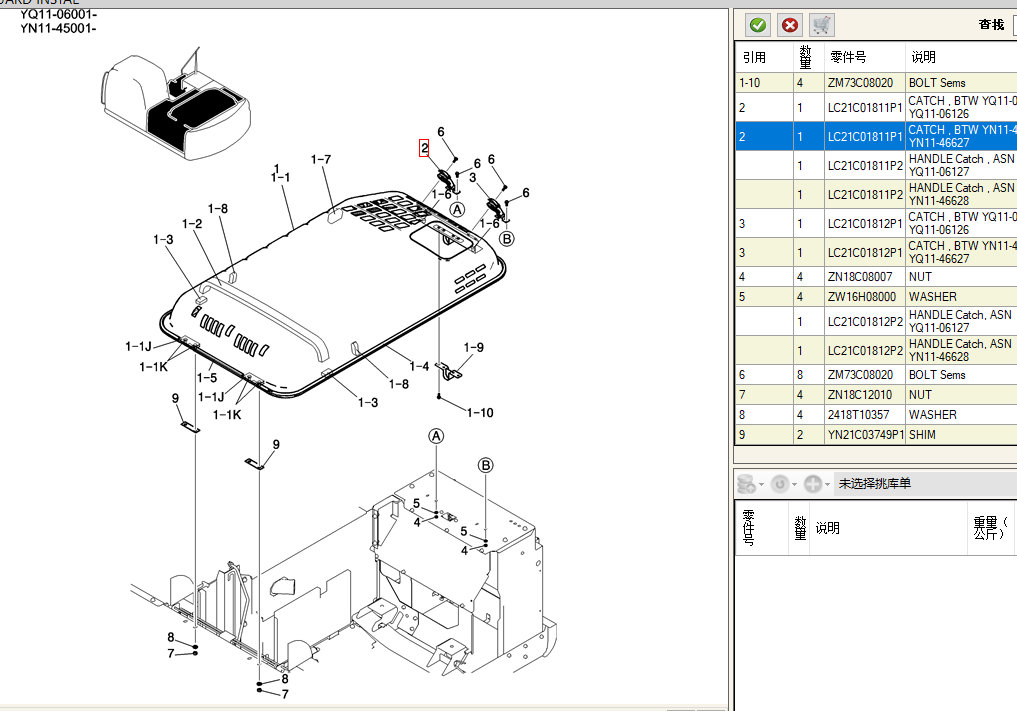Click the shopping cart icon
Image resolution: width=1017 pixels, height=711 pixels.
click(822, 25)
